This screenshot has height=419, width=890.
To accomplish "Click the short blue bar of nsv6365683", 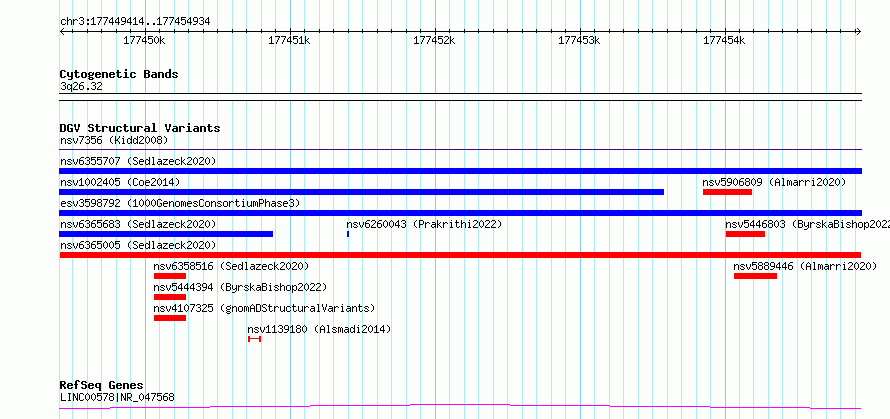I will 166,234.
